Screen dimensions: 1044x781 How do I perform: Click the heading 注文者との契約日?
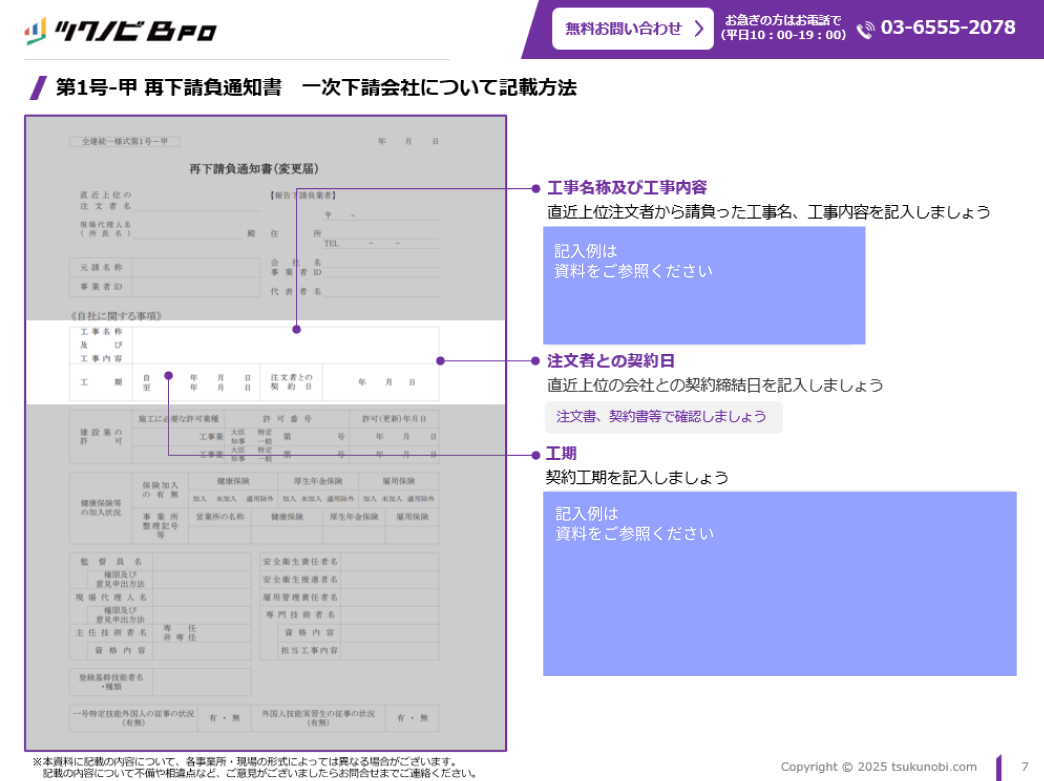point(611,361)
